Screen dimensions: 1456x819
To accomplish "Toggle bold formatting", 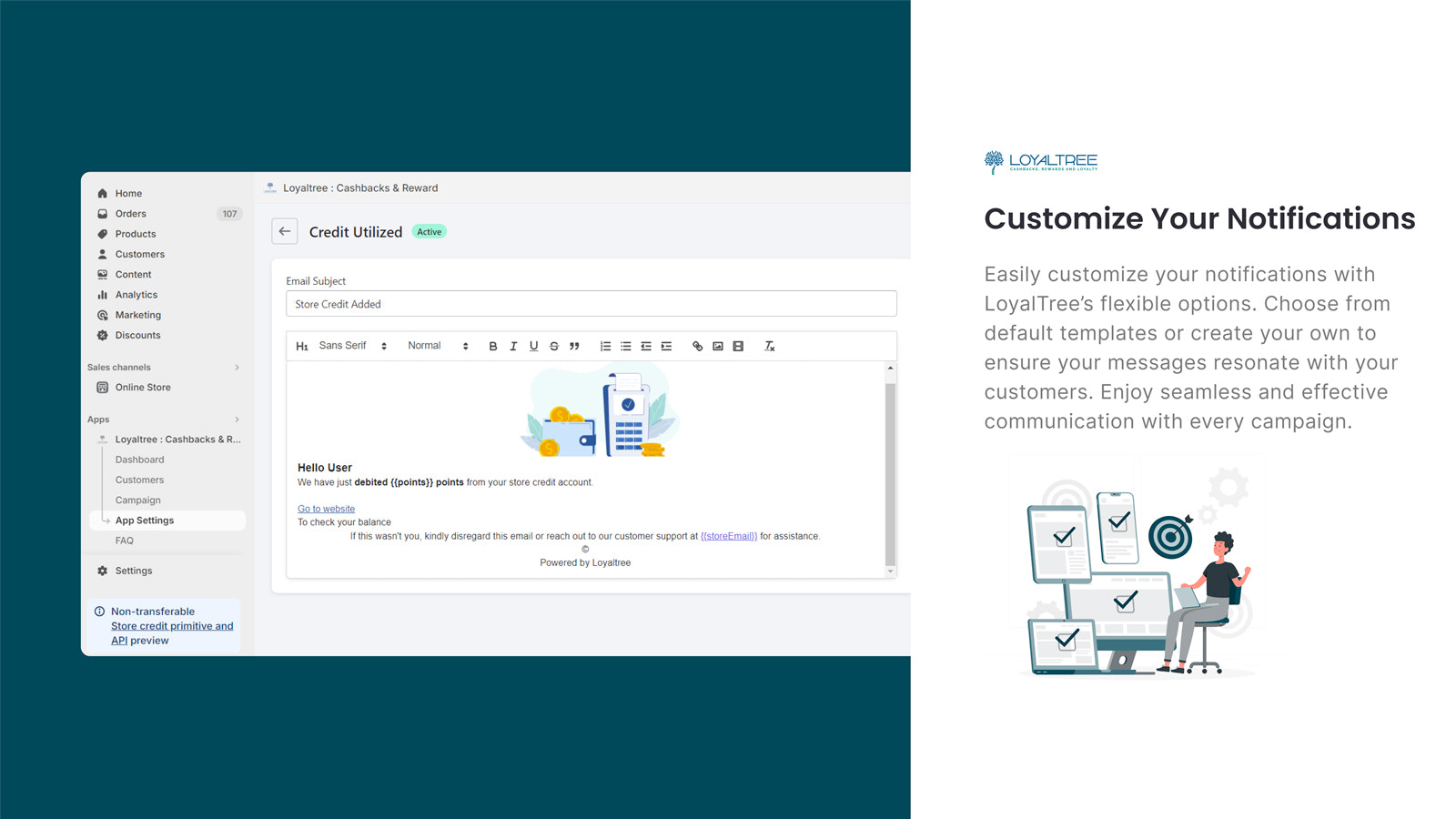I will (x=493, y=346).
